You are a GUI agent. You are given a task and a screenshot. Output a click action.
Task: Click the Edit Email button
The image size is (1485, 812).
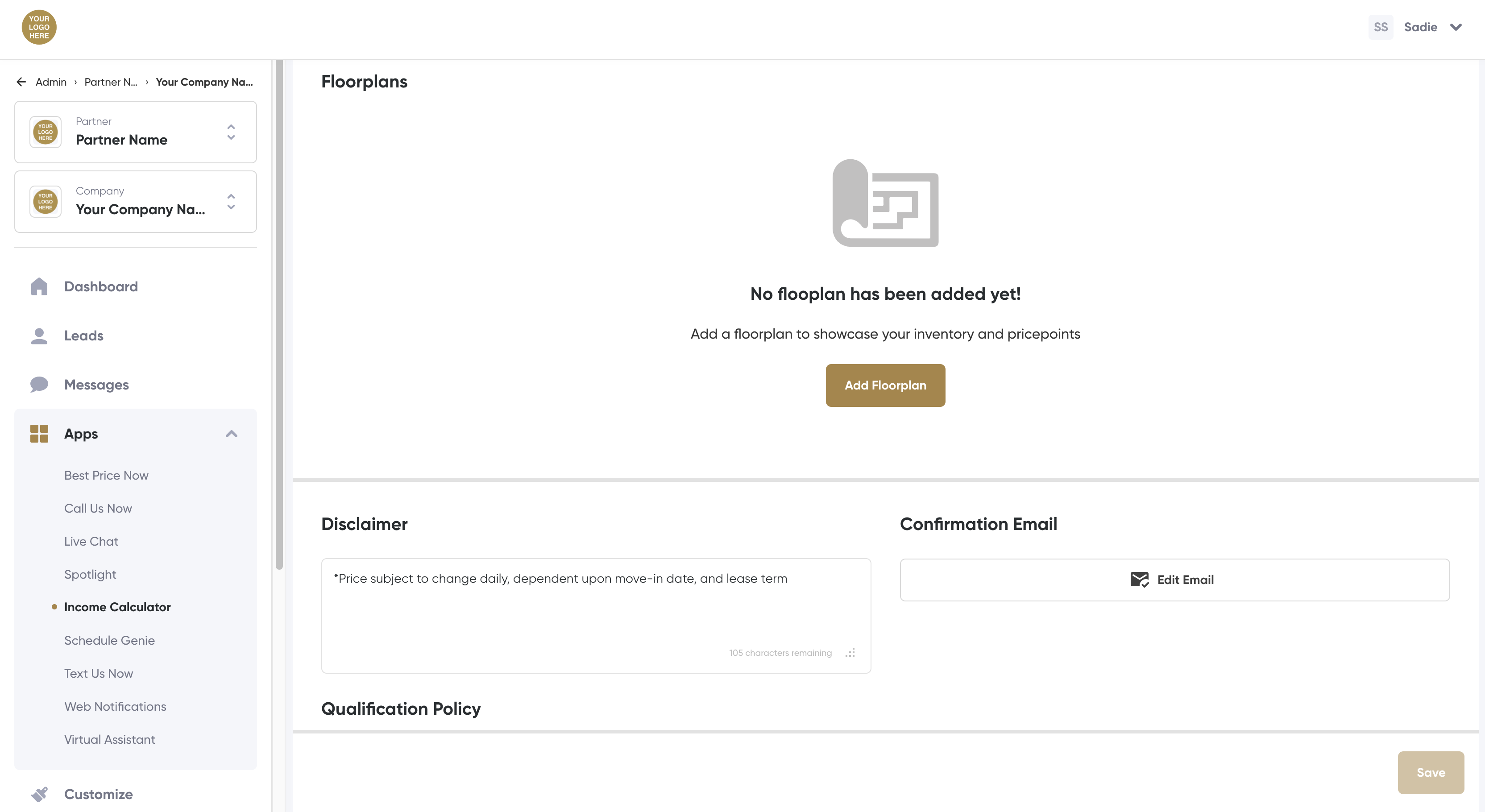click(1174, 580)
